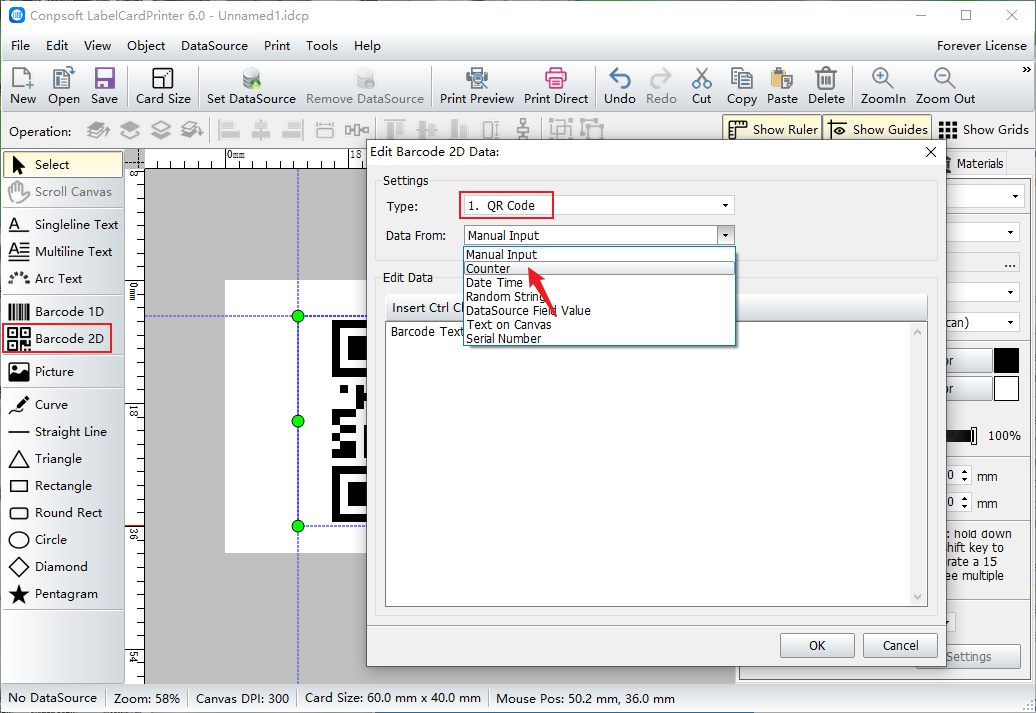Confirm dialog with OK button

click(817, 646)
